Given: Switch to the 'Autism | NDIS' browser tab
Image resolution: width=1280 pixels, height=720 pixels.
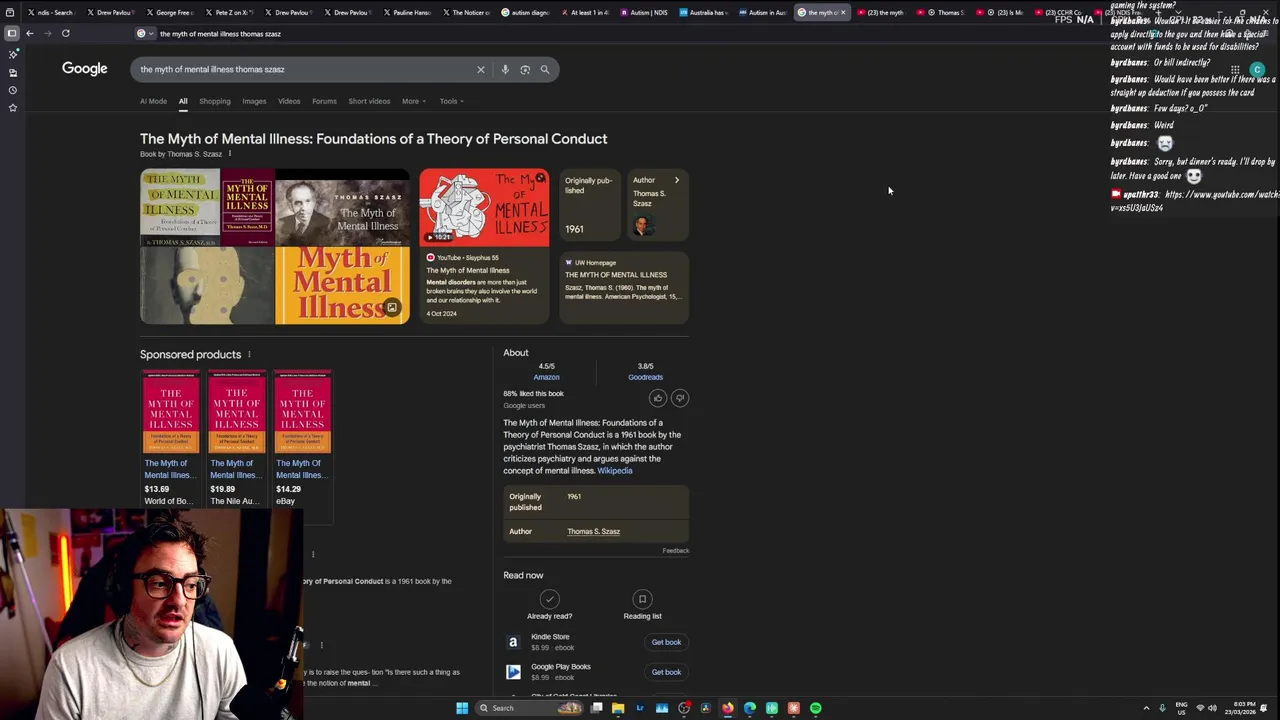Looking at the screenshot, I should point(645,12).
